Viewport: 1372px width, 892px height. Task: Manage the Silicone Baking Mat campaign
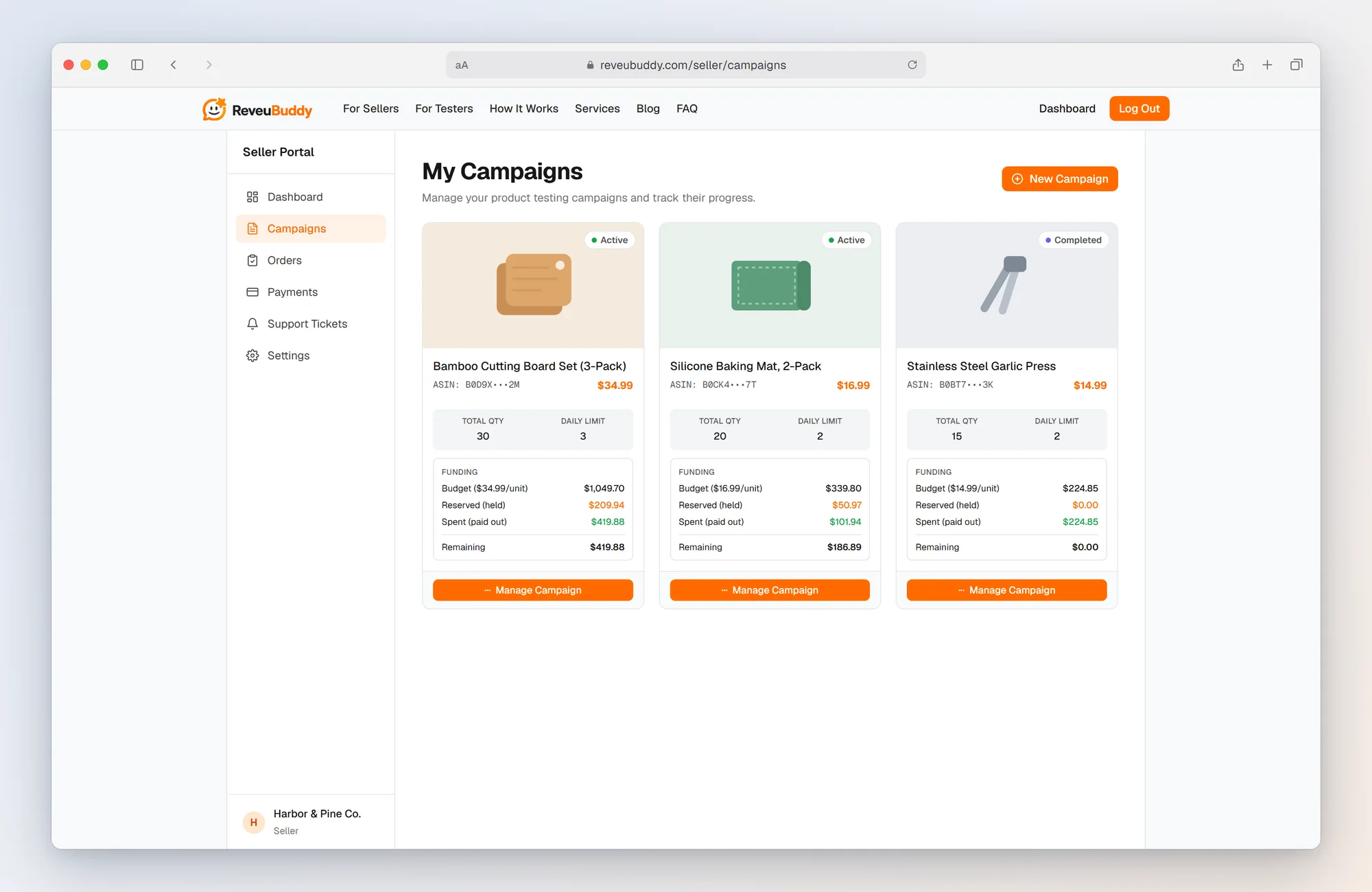(770, 590)
